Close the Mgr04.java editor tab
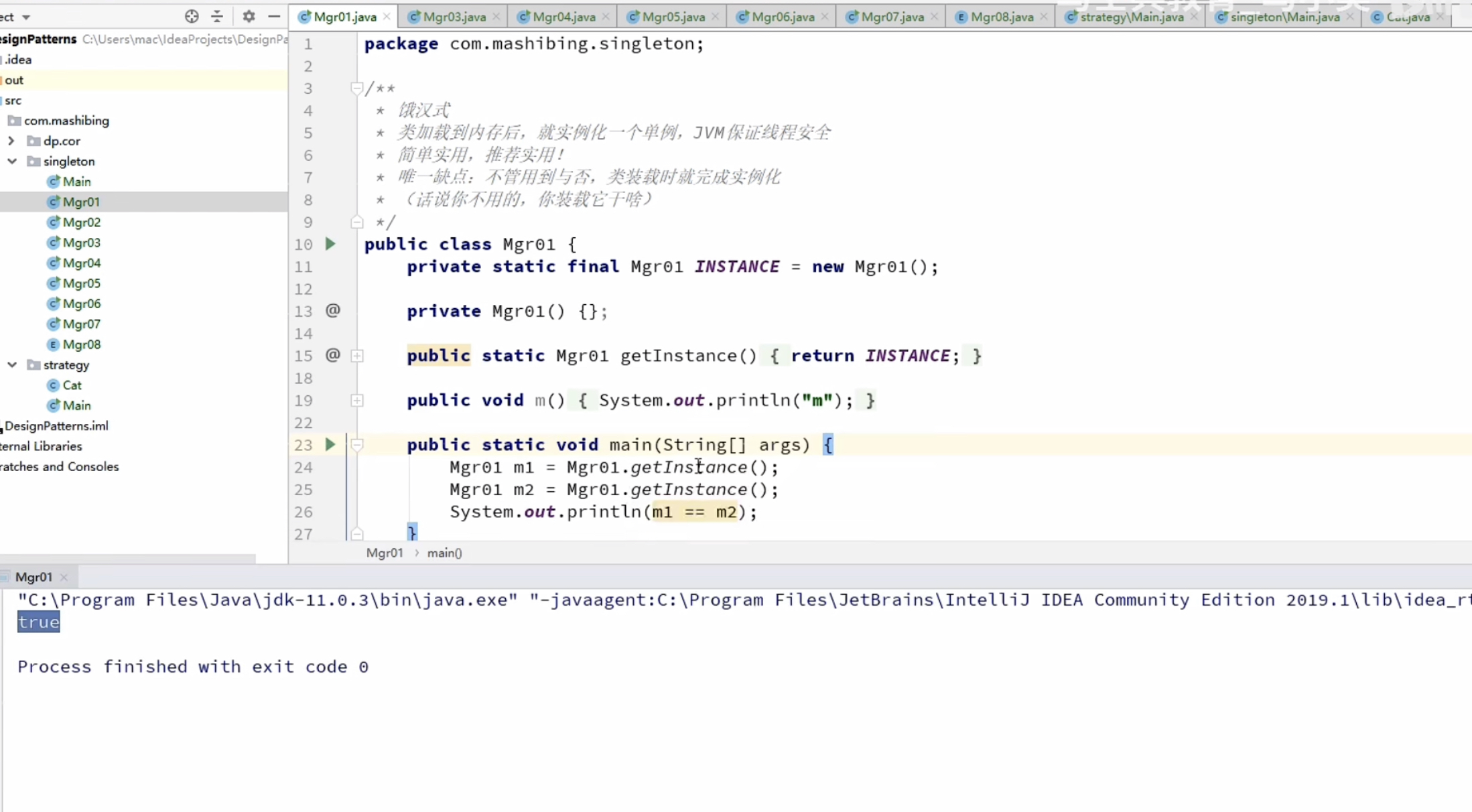Image resolution: width=1472 pixels, height=812 pixels. pos(606,17)
